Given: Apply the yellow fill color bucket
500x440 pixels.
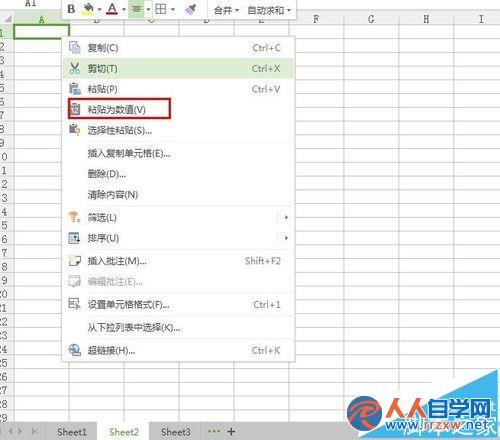Looking at the screenshot, I should click(88, 9).
